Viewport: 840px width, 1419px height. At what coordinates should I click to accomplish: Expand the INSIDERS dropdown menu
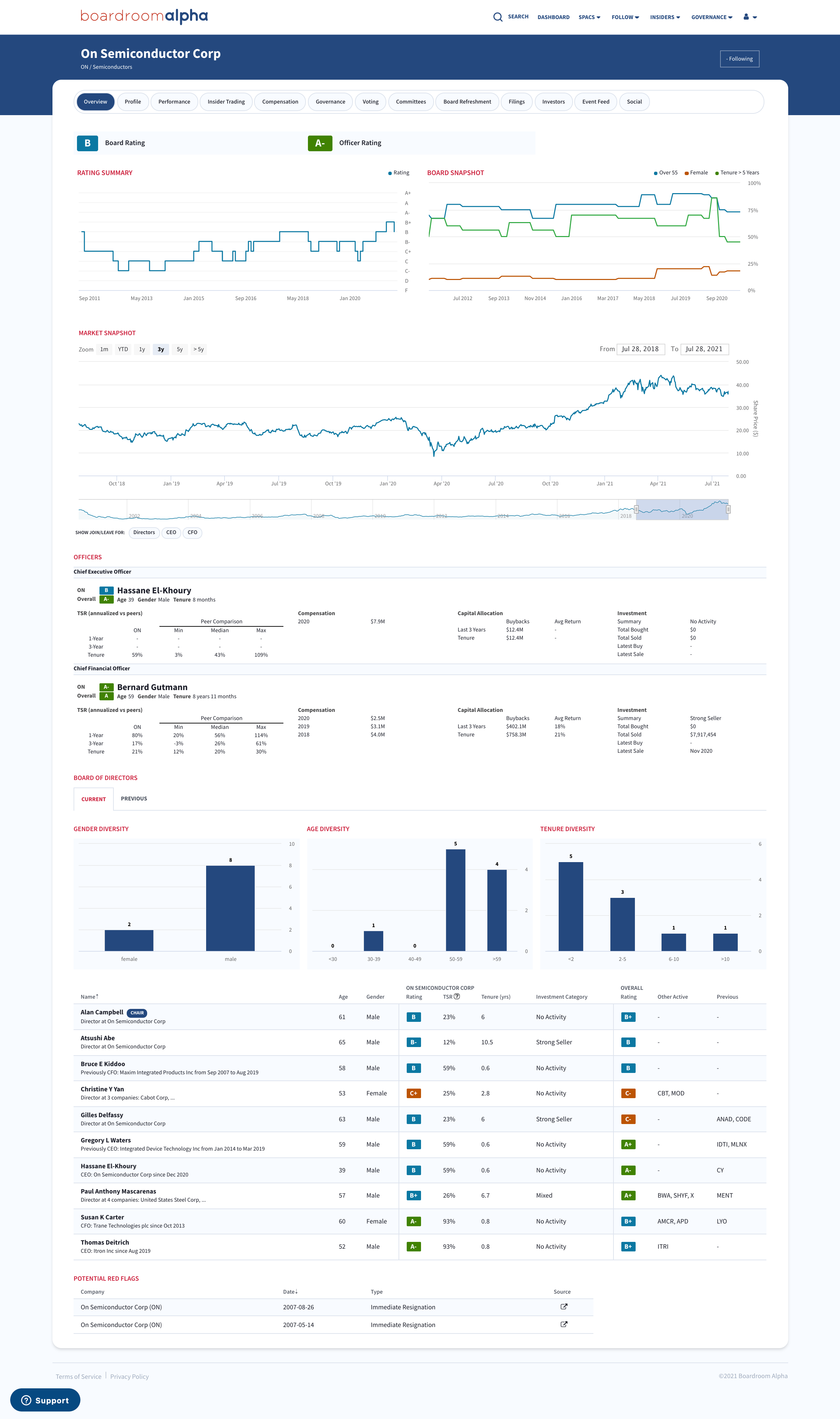pyautogui.click(x=665, y=17)
